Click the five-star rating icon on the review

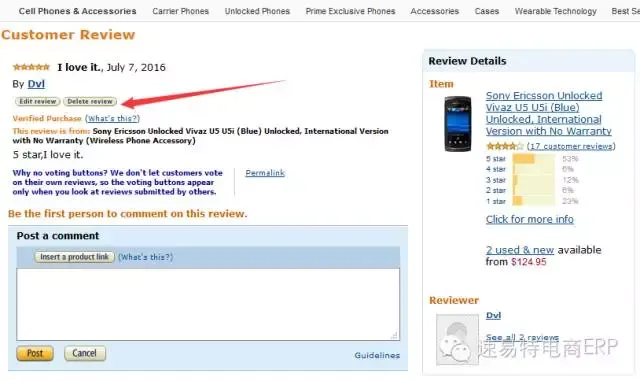(x=31, y=67)
